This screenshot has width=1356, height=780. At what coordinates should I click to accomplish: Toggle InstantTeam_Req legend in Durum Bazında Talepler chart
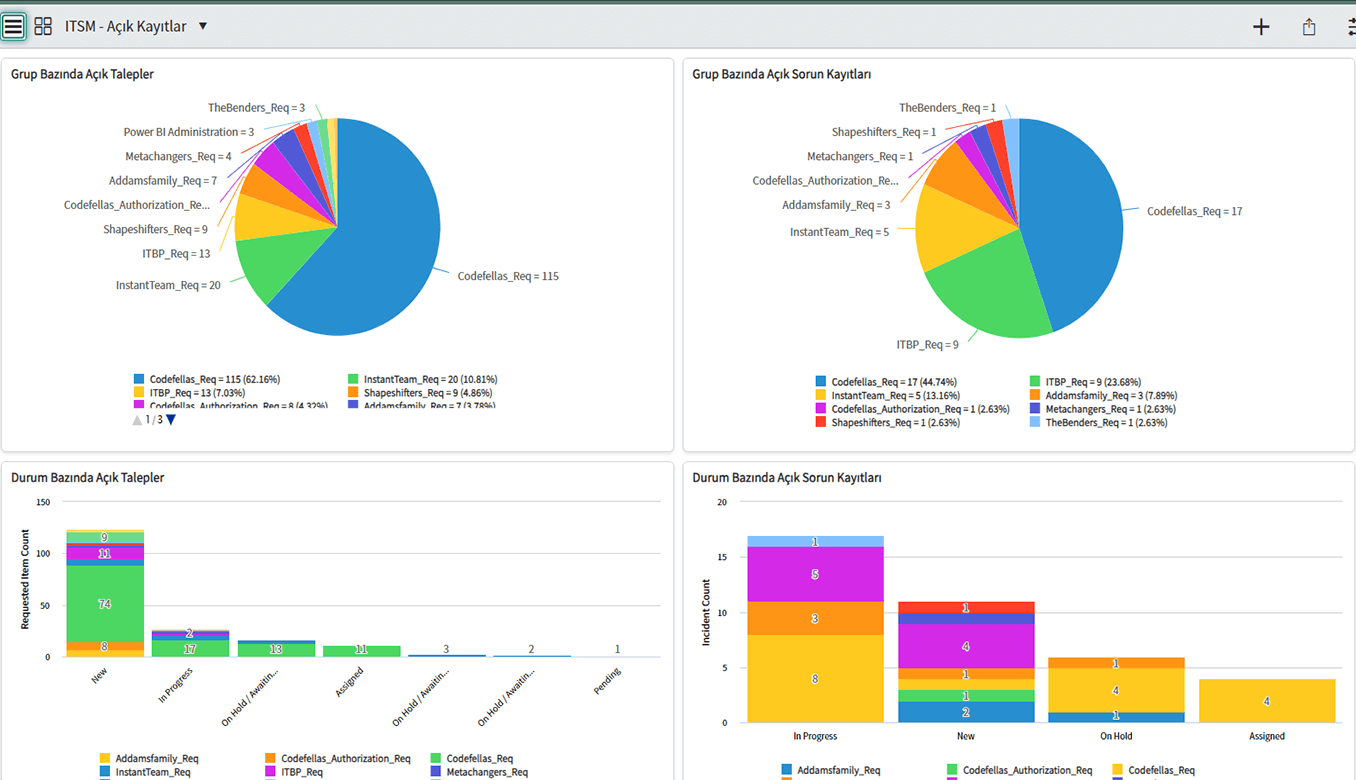[144, 772]
